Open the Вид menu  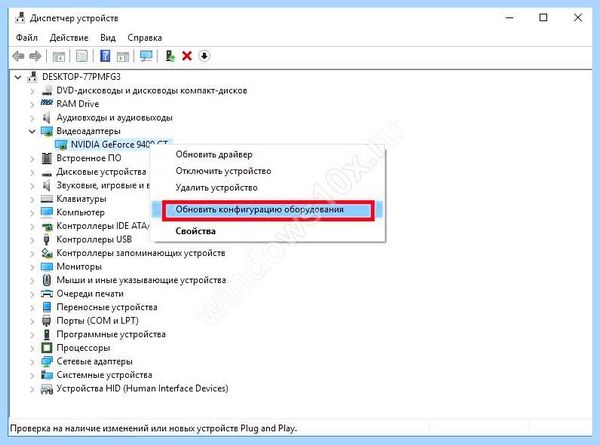coord(108,37)
